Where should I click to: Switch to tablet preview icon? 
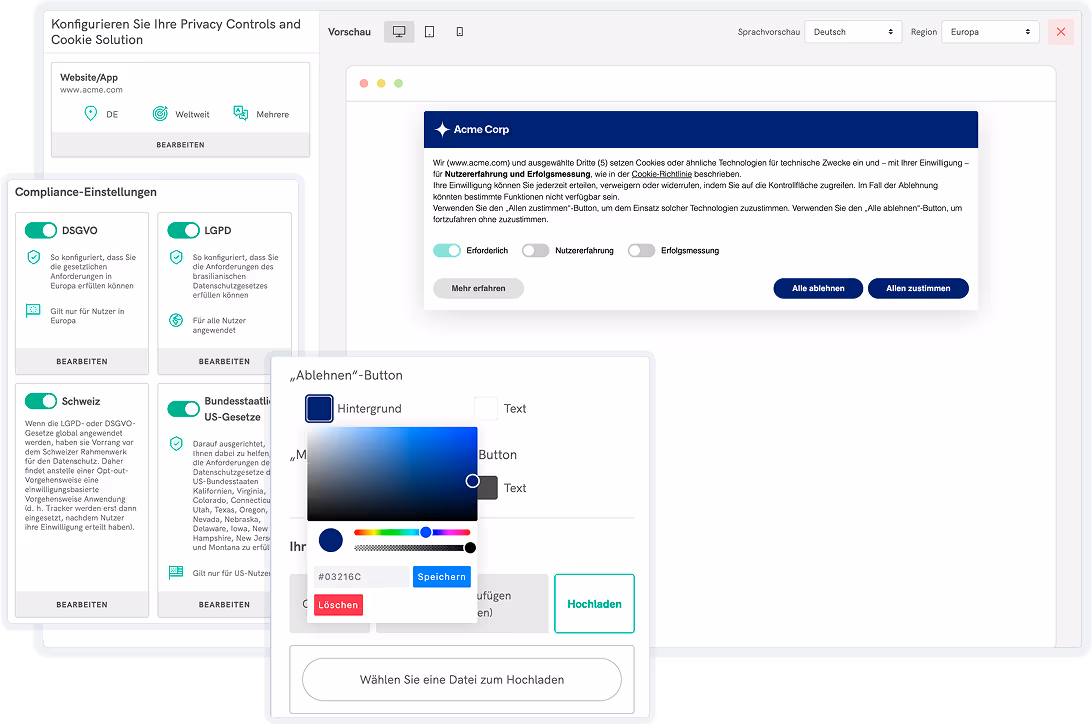point(429,32)
